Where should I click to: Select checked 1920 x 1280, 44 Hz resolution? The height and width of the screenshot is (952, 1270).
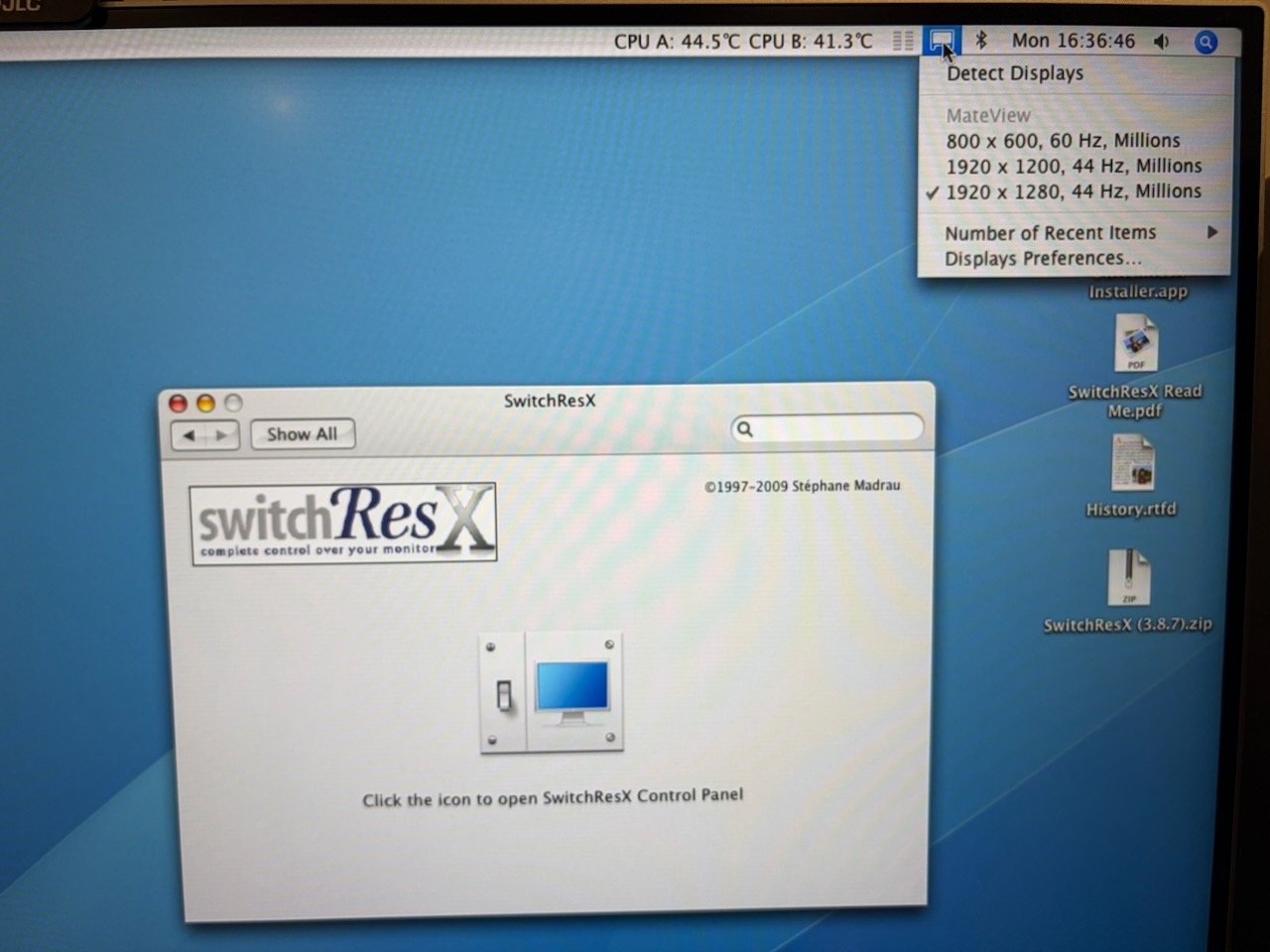[1076, 191]
